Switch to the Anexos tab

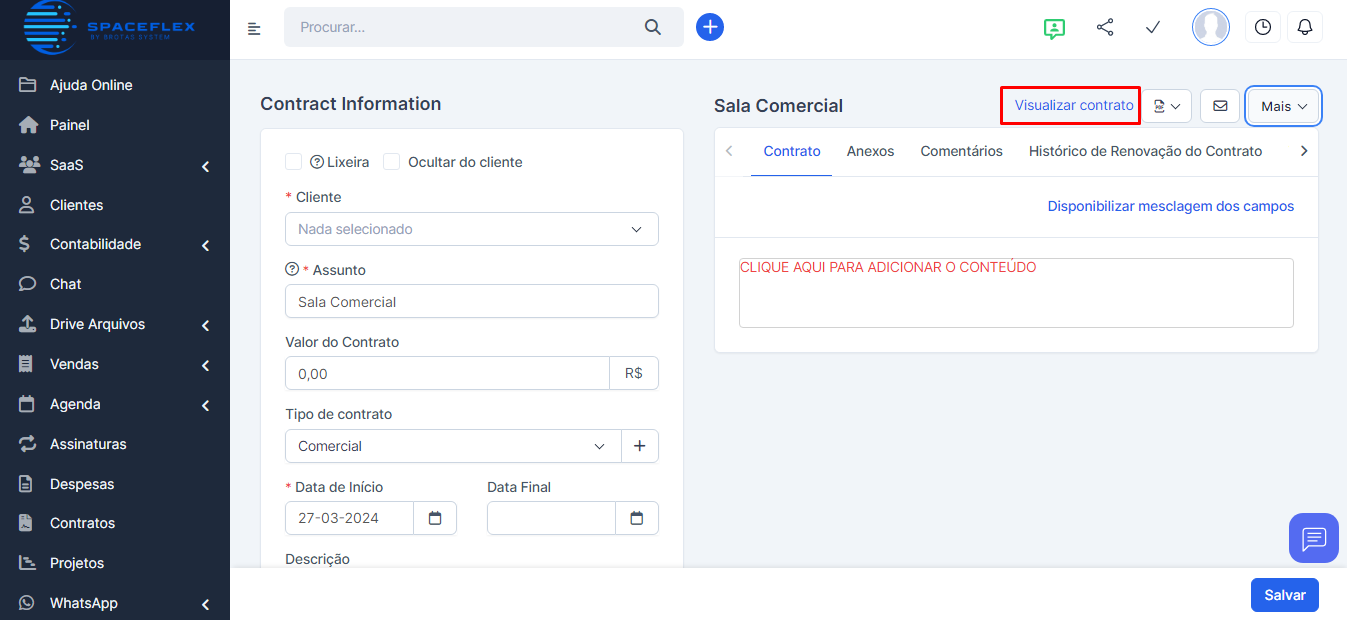click(x=870, y=151)
